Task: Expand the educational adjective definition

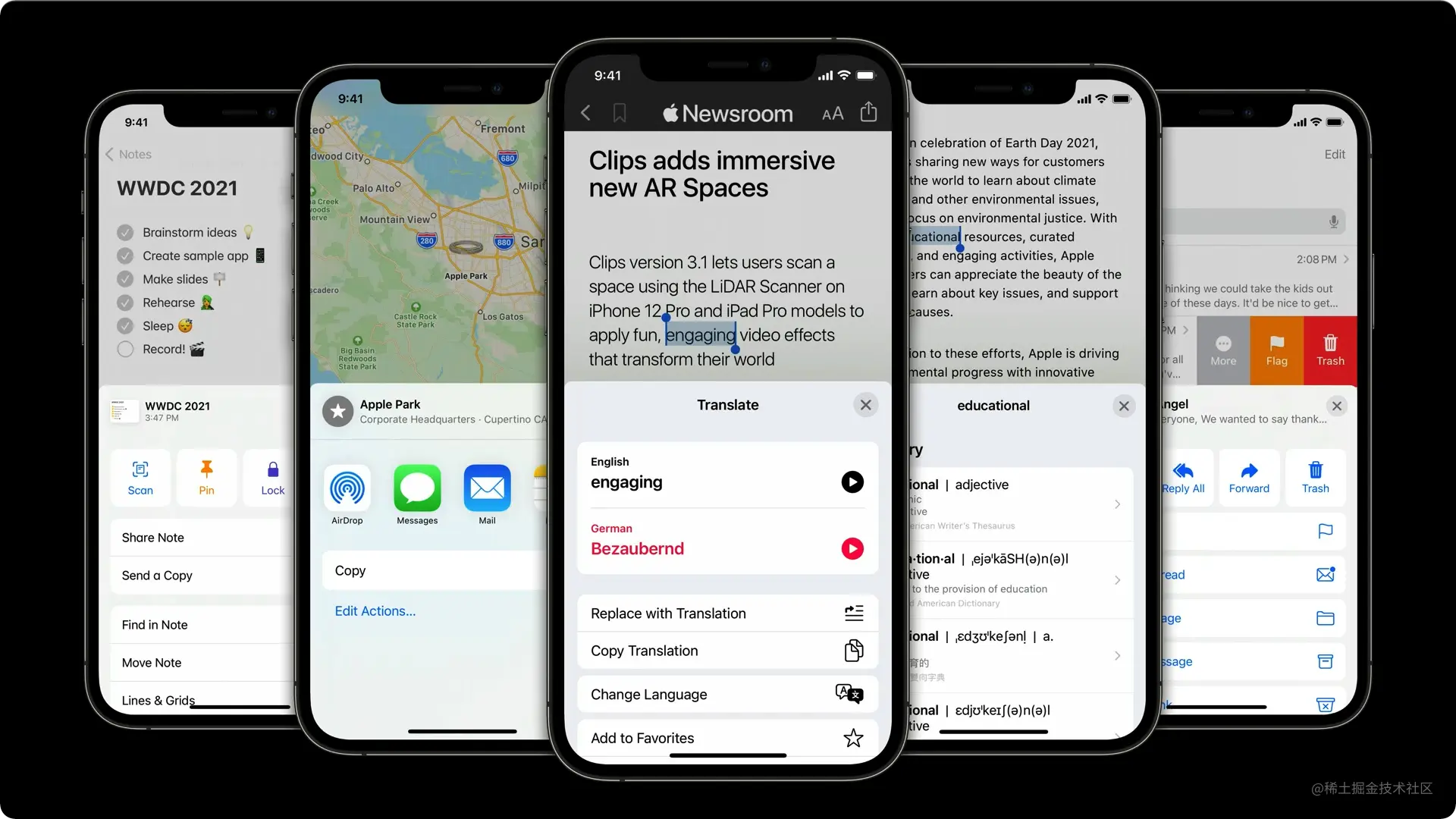Action: point(1118,504)
